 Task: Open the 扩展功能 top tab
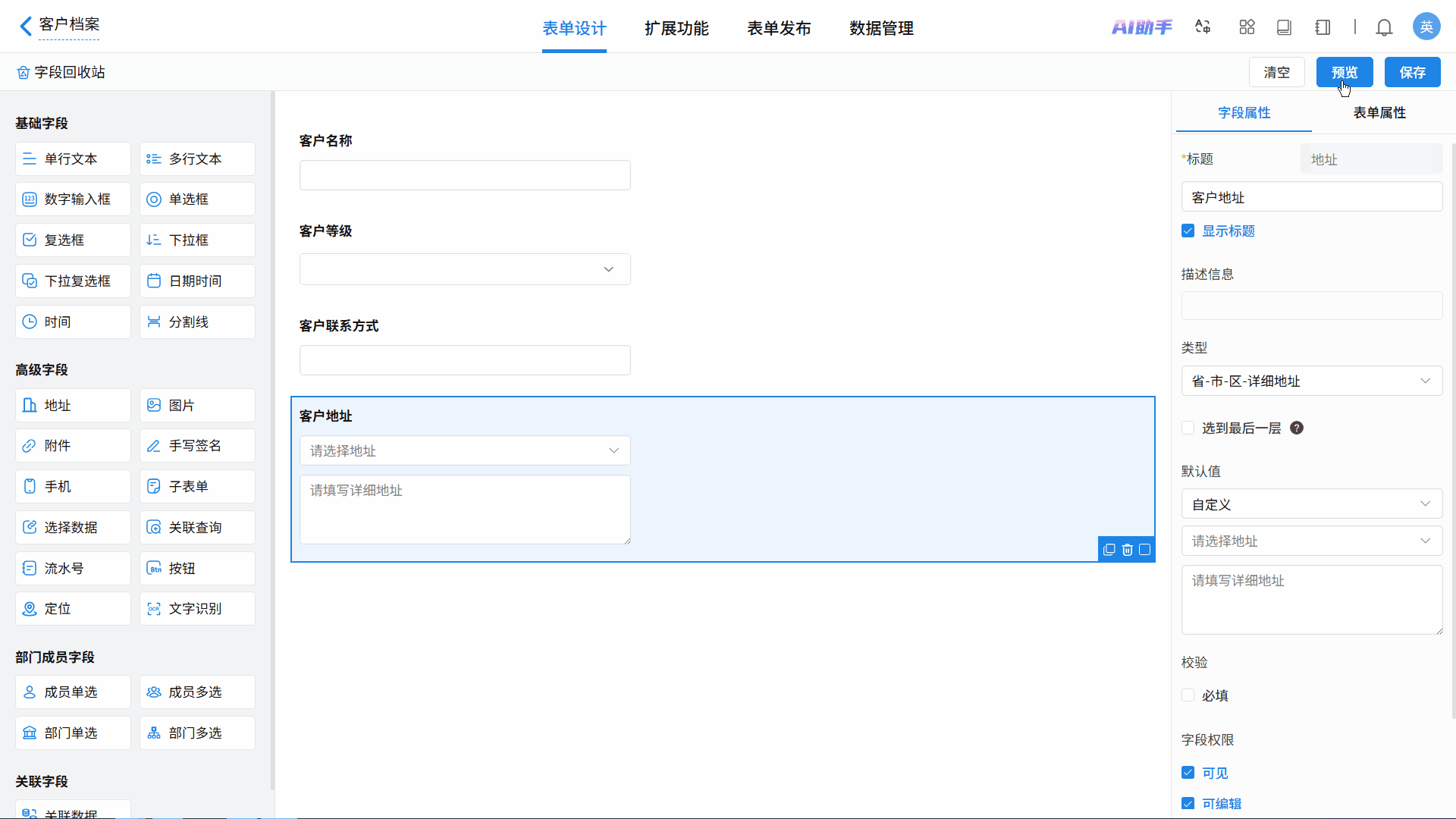coord(676,29)
